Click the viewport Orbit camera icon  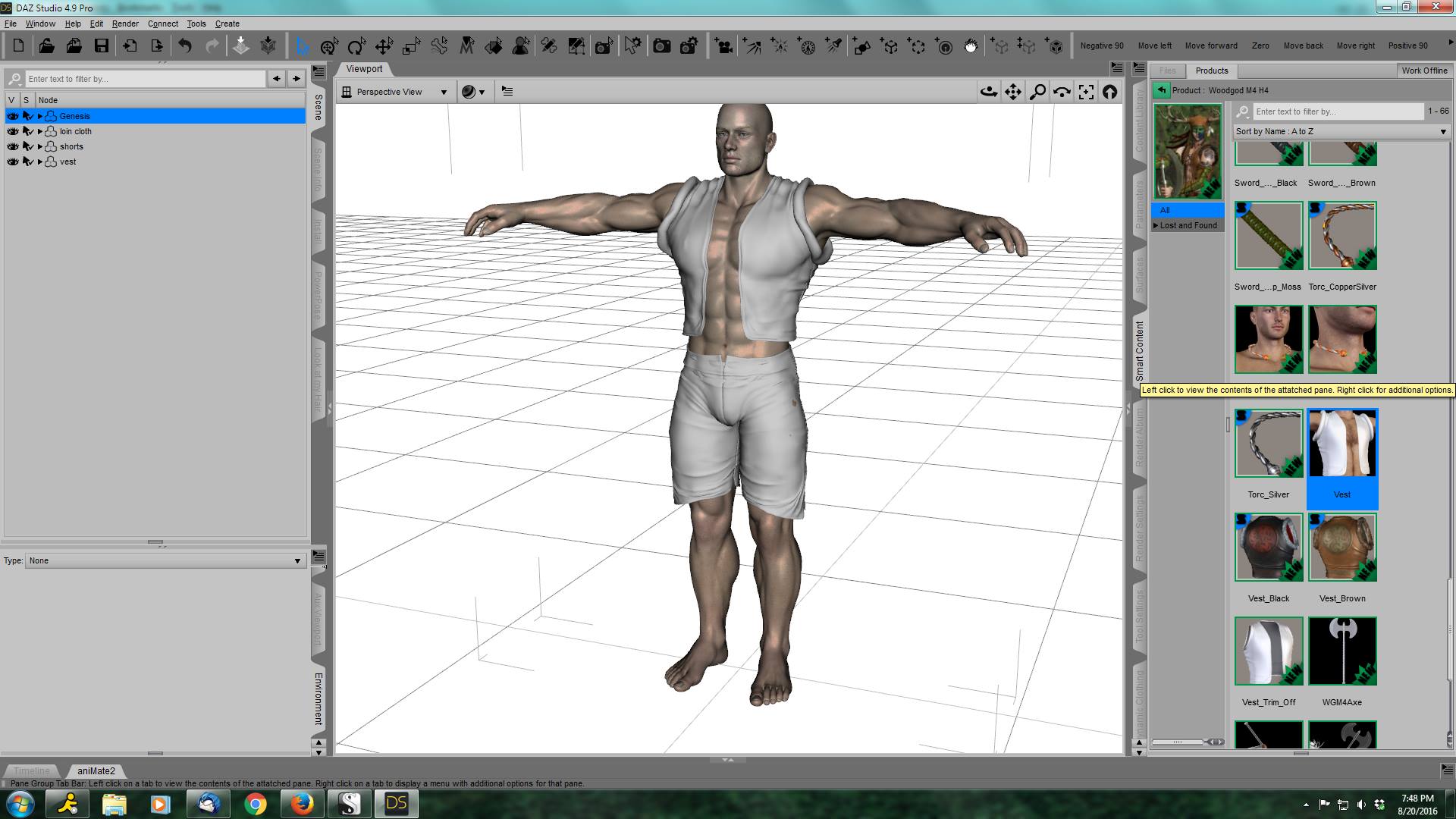pos(988,92)
